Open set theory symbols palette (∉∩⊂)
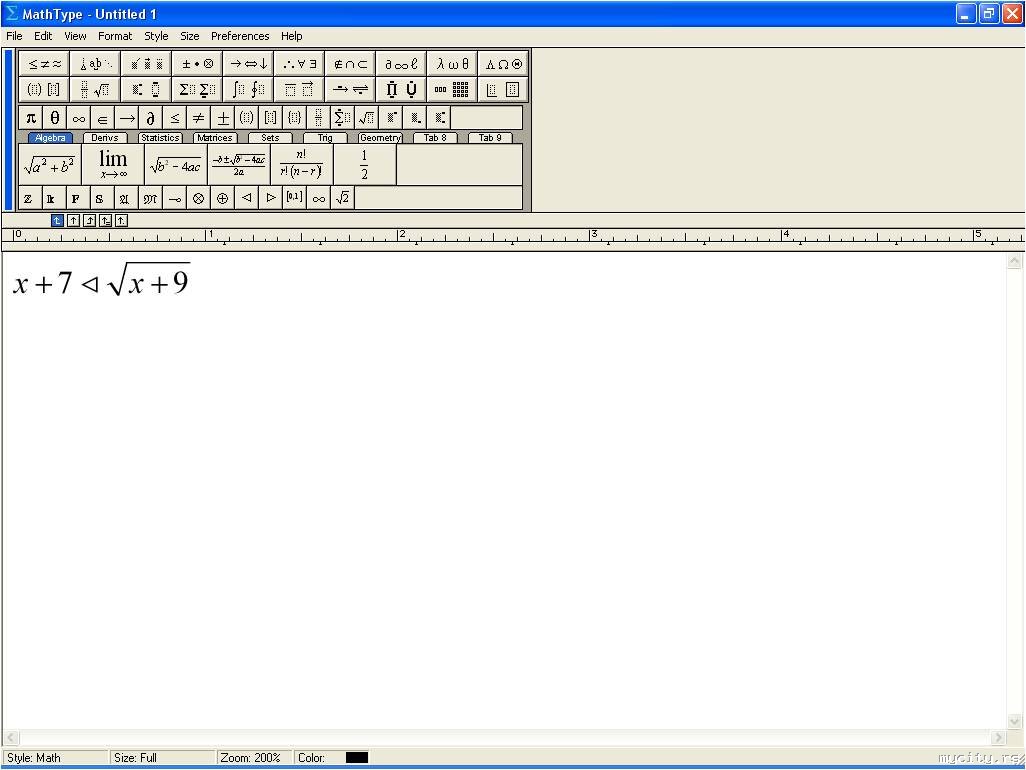This screenshot has width=1026, height=770. pyautogui.click(x=351, y=64)
